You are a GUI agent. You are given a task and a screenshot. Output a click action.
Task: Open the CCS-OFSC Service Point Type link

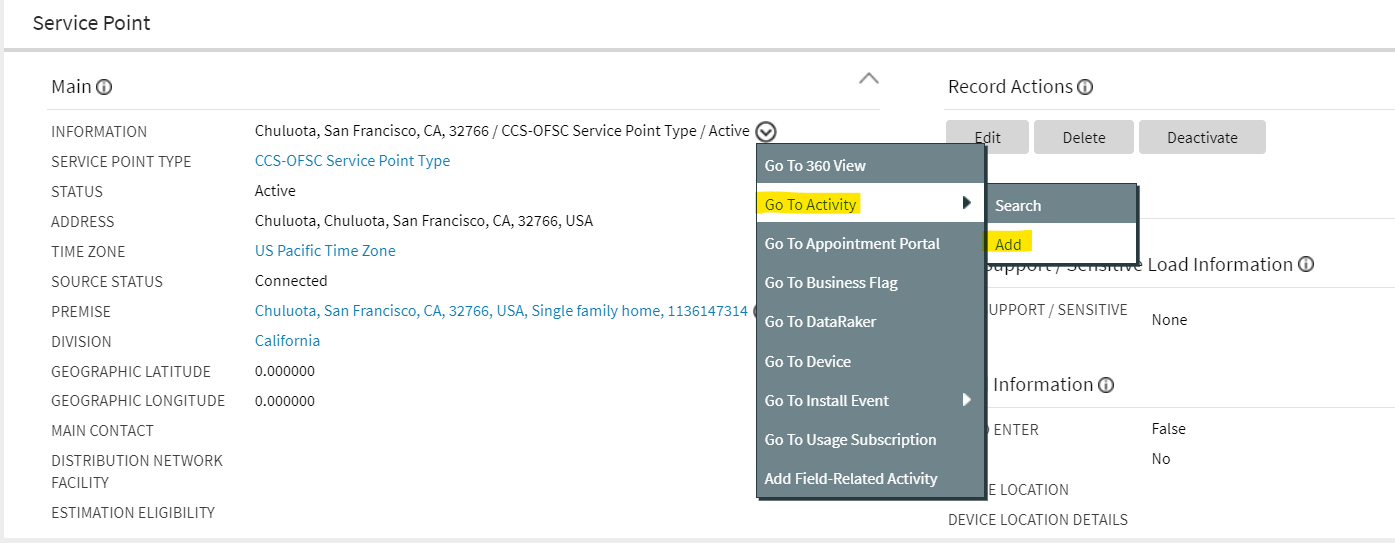click(352, 161)
